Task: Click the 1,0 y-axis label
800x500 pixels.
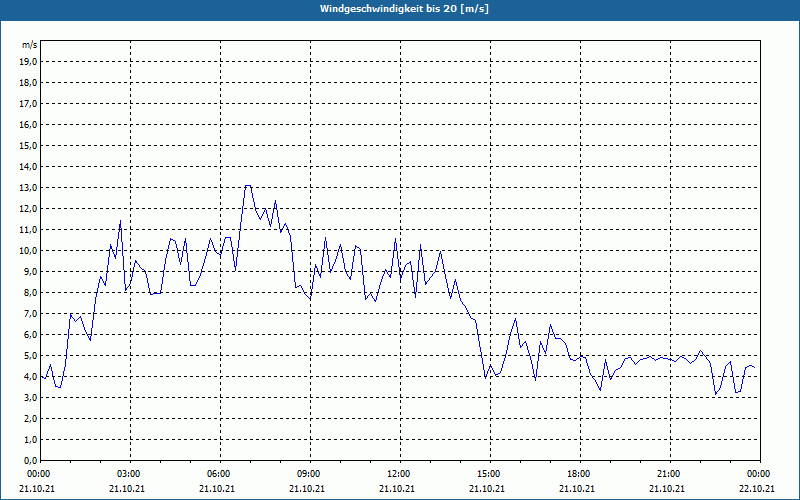Action: (x=31, y=439)
